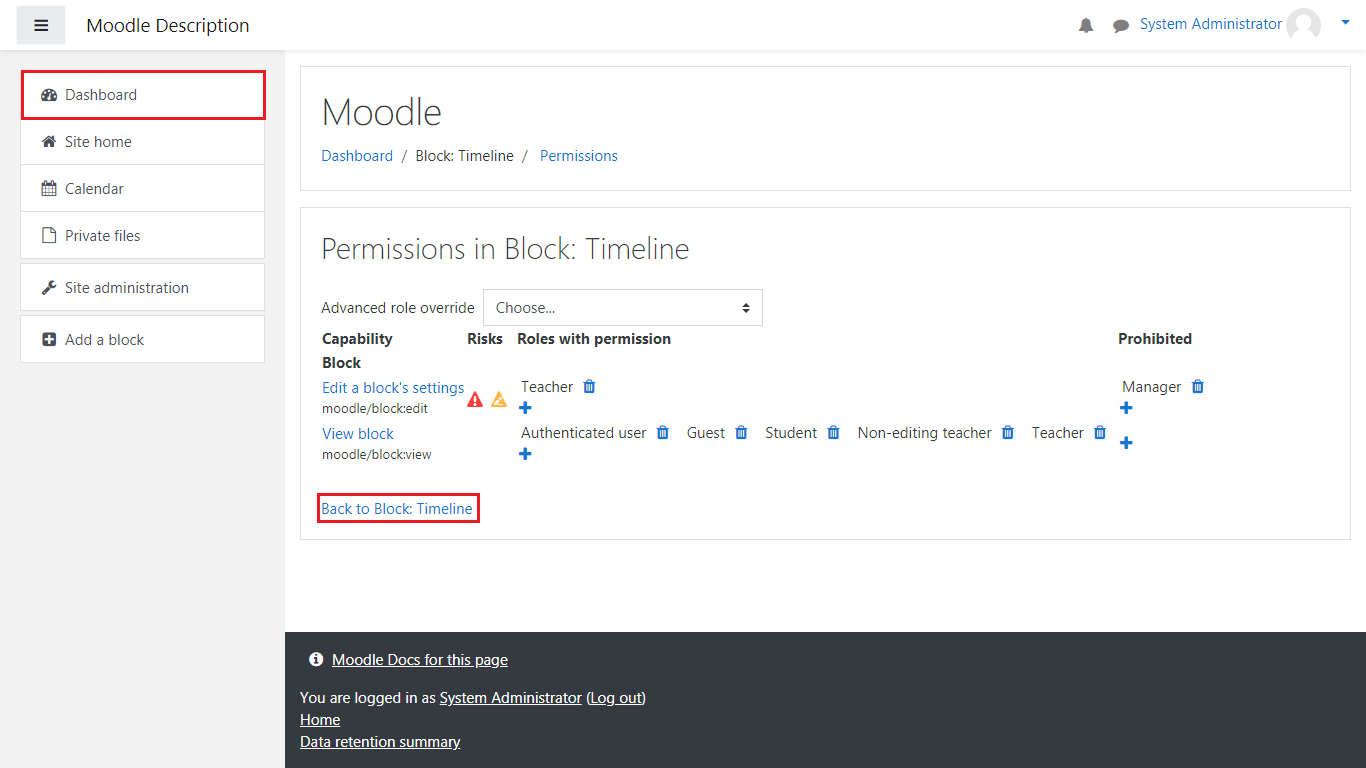Open Site administration from the sidebar
The width and height of the screenshot is (1366, 768).
126,288
